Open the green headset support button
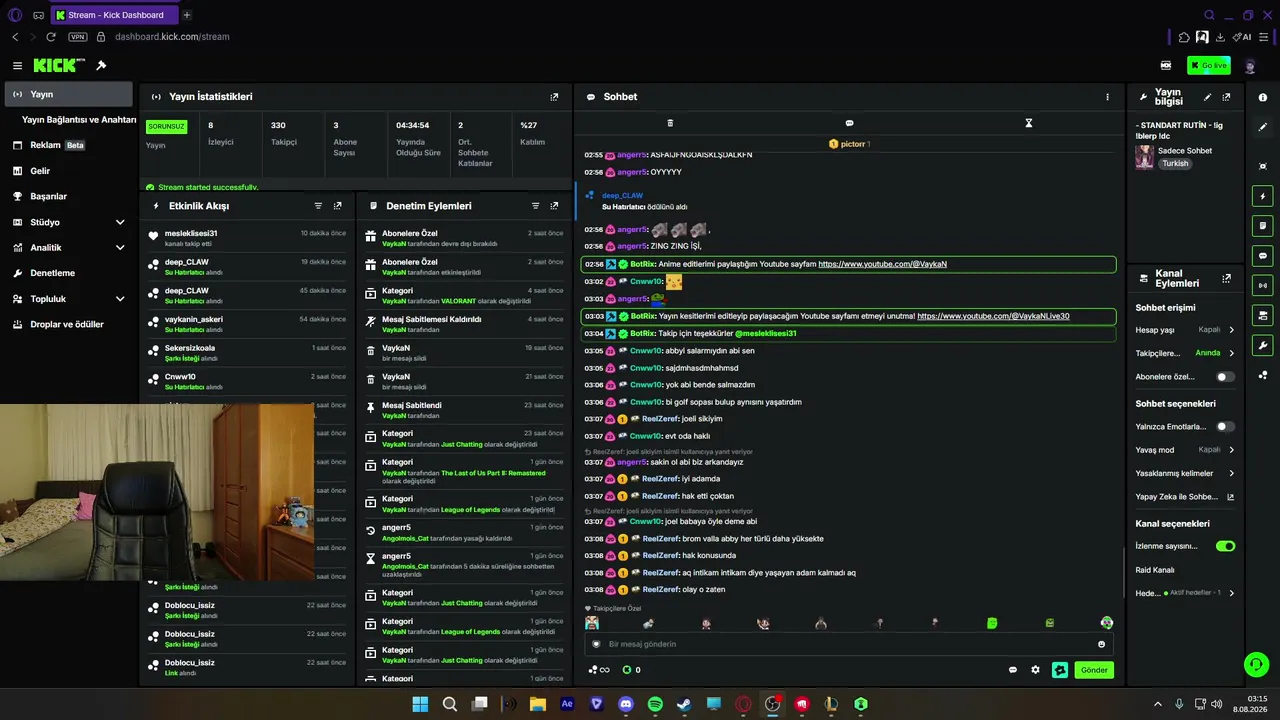The image size is (1280, 720). point(1255,664)
